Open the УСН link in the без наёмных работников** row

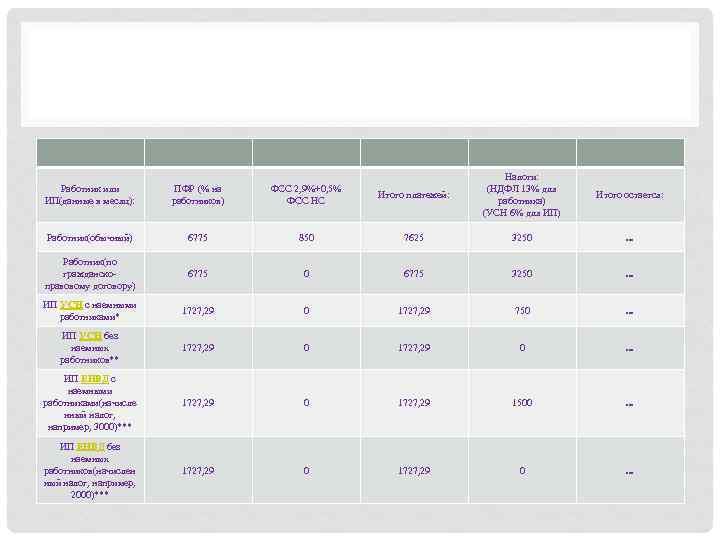click(90, 336)
